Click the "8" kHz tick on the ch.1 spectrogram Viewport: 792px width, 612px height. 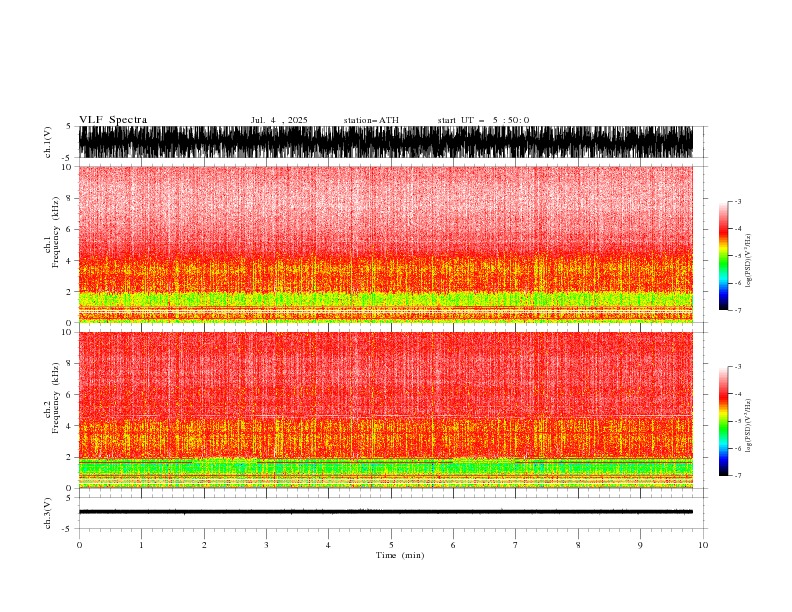[70, 198]
